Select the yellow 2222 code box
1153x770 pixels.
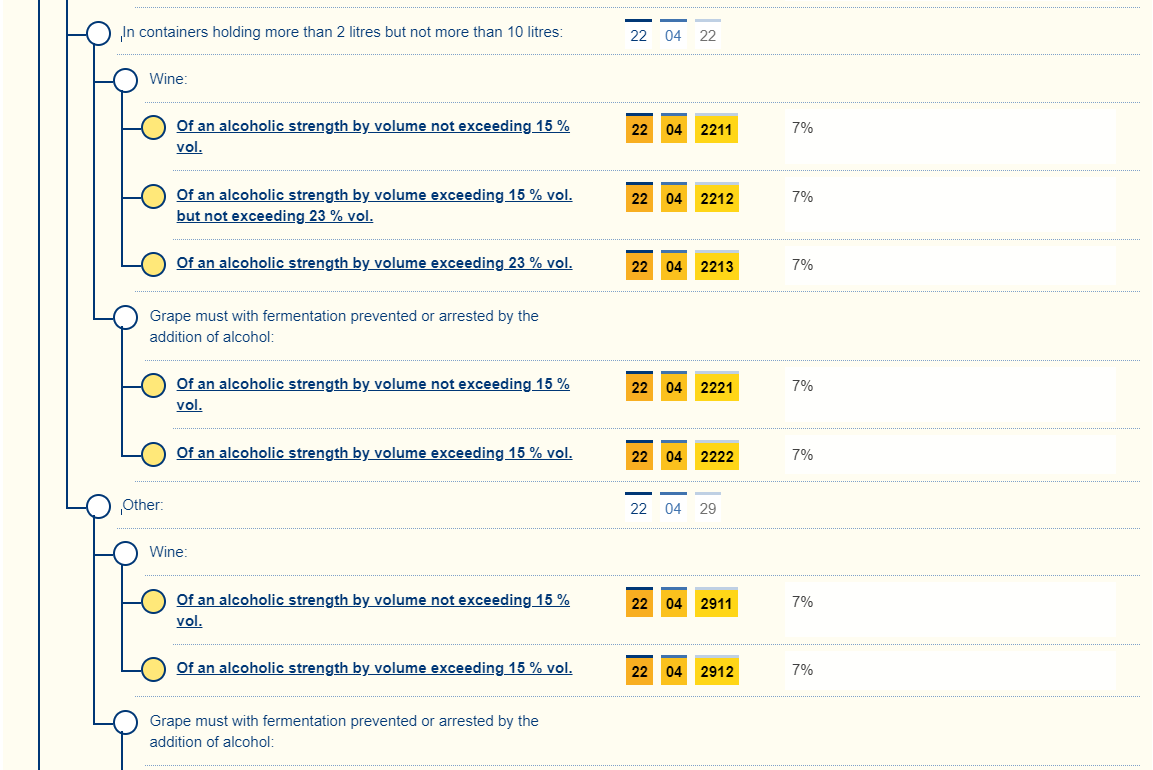pyautogui.click(x=717, y=457)
